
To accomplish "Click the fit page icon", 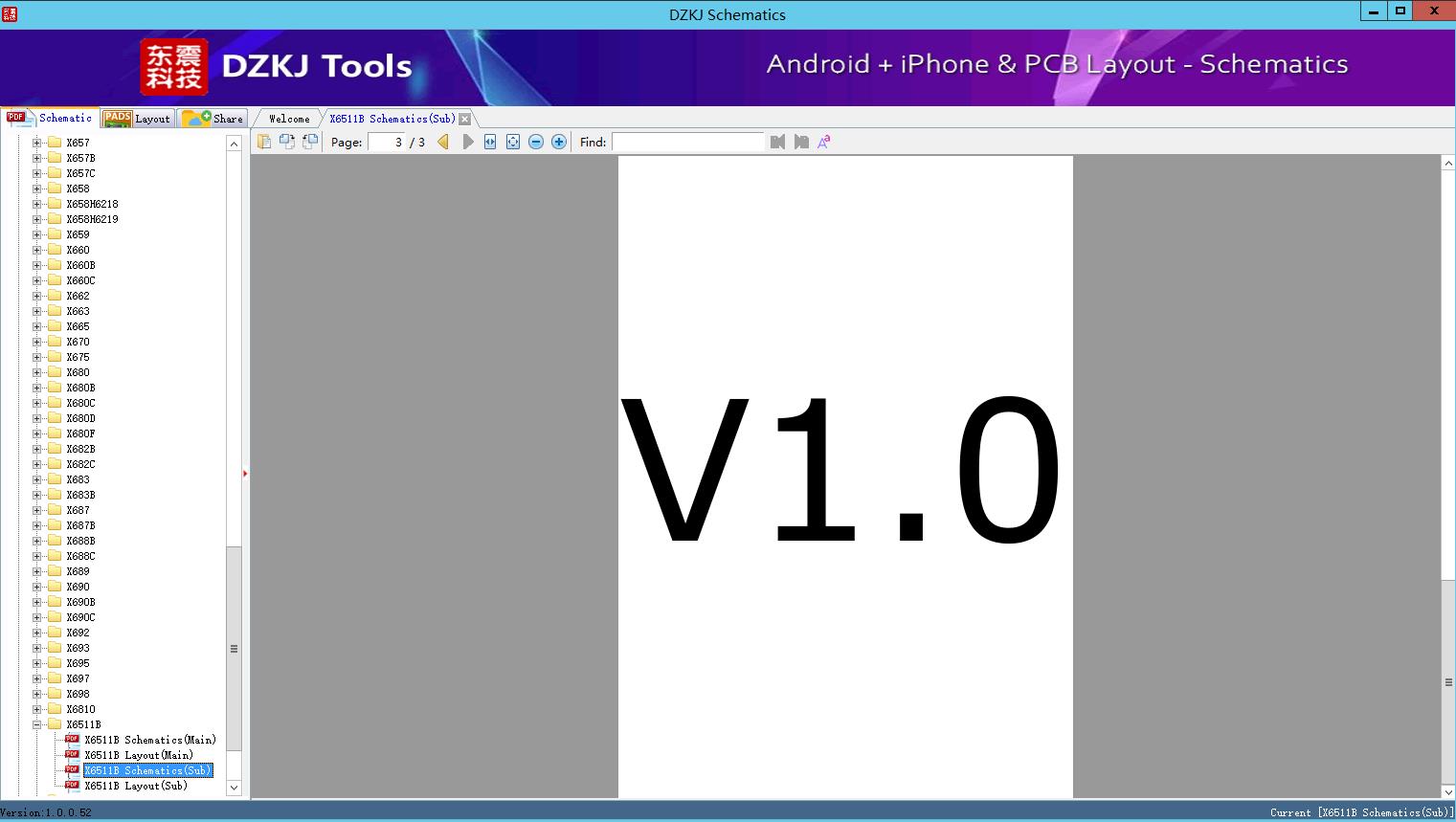I will point(513,142).
